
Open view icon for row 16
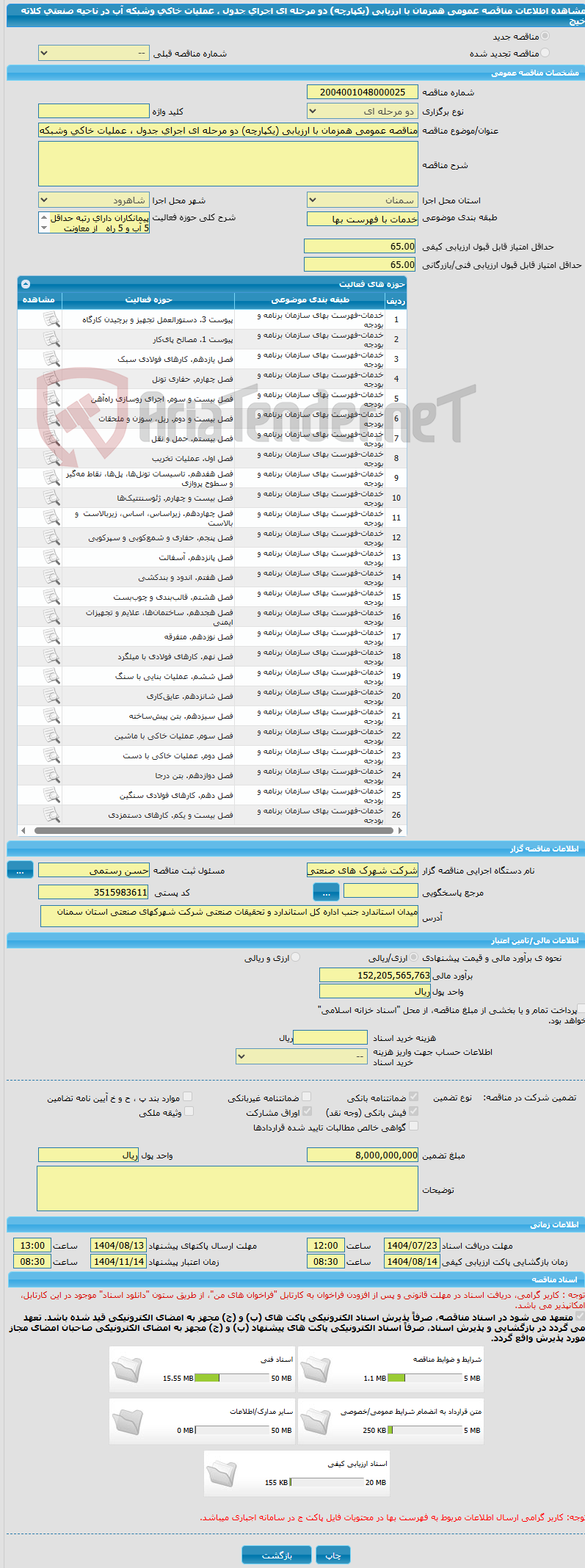[51, 617]
